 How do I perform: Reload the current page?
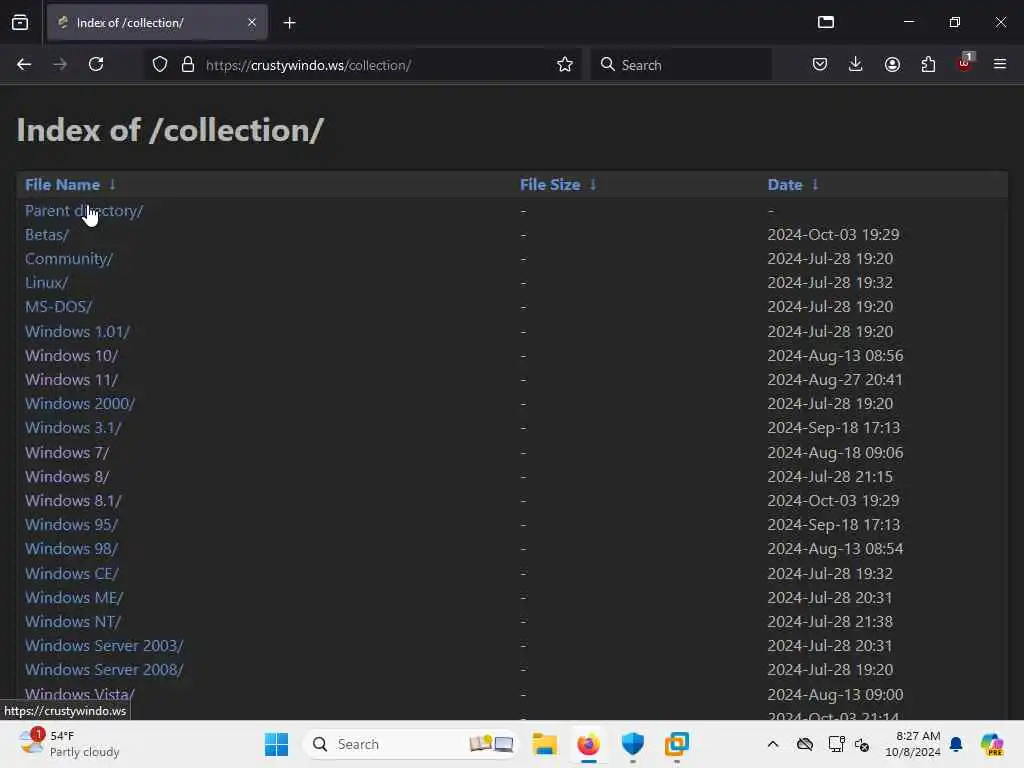coord(96,65)
